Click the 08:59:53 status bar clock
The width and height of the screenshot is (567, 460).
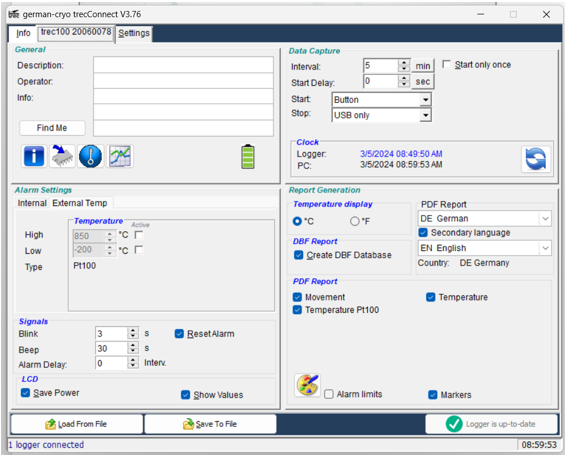click(x=539, y=445)
